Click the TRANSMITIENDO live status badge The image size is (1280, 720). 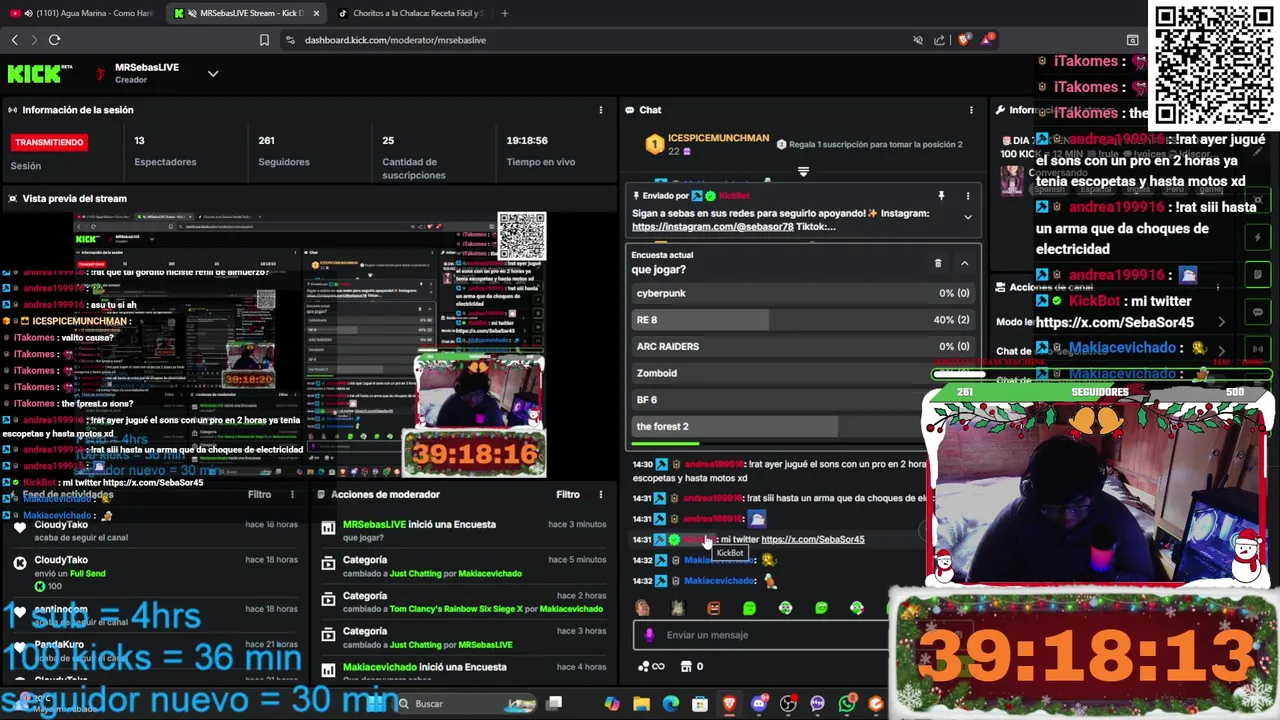[x=49, y=142]
